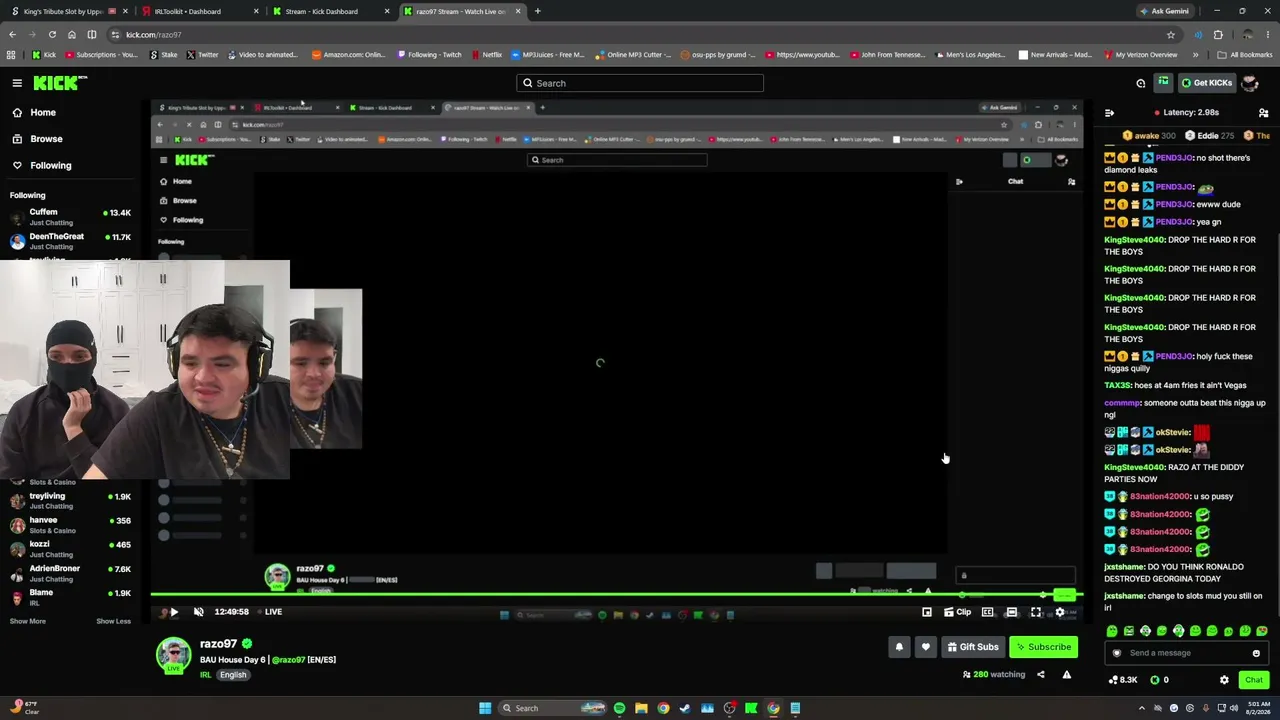Enter fullscreen on the video player
The image size is (1280, 720).
(1036, 612)
